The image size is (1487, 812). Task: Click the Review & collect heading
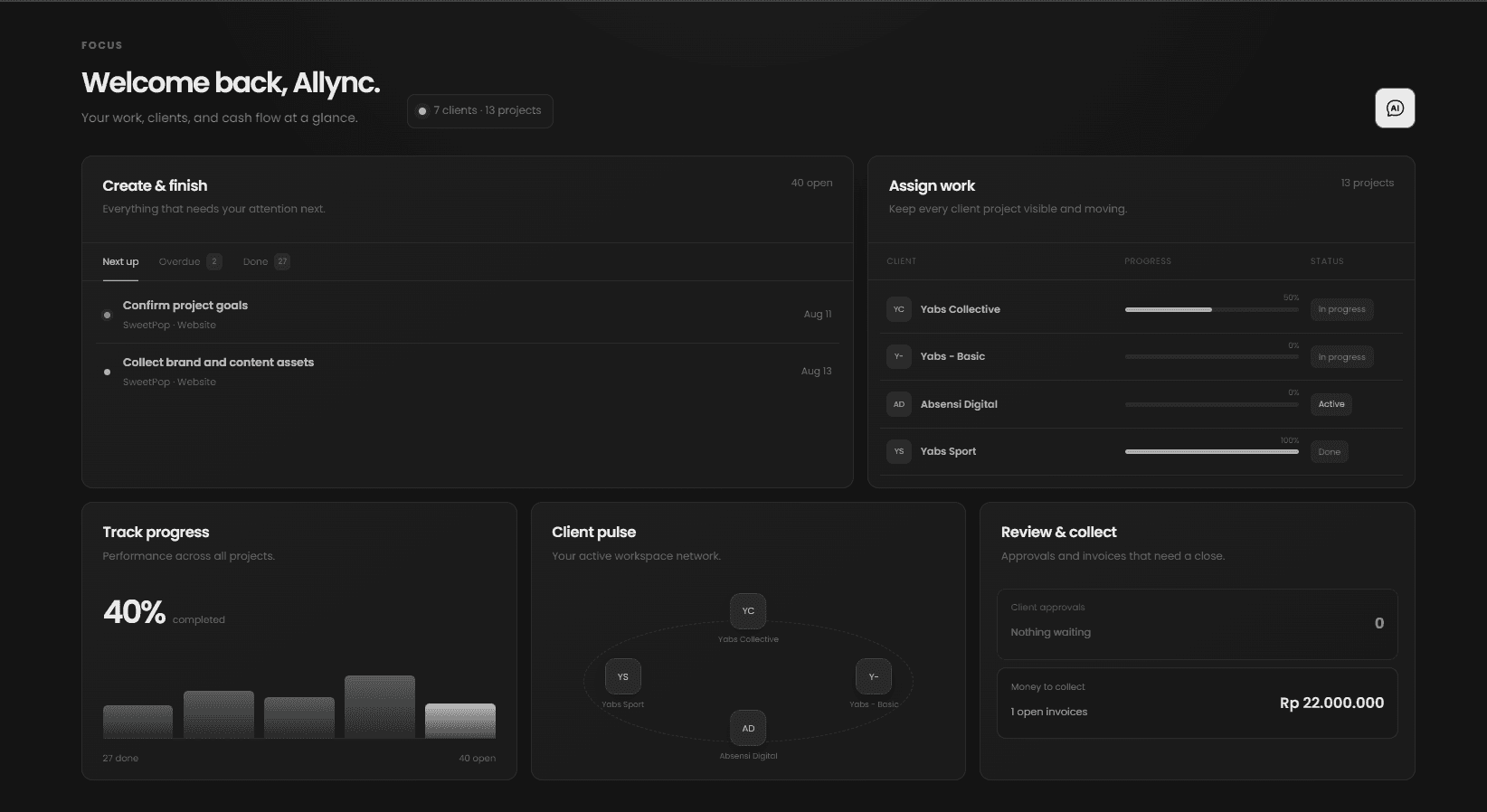coord(1058,532)
